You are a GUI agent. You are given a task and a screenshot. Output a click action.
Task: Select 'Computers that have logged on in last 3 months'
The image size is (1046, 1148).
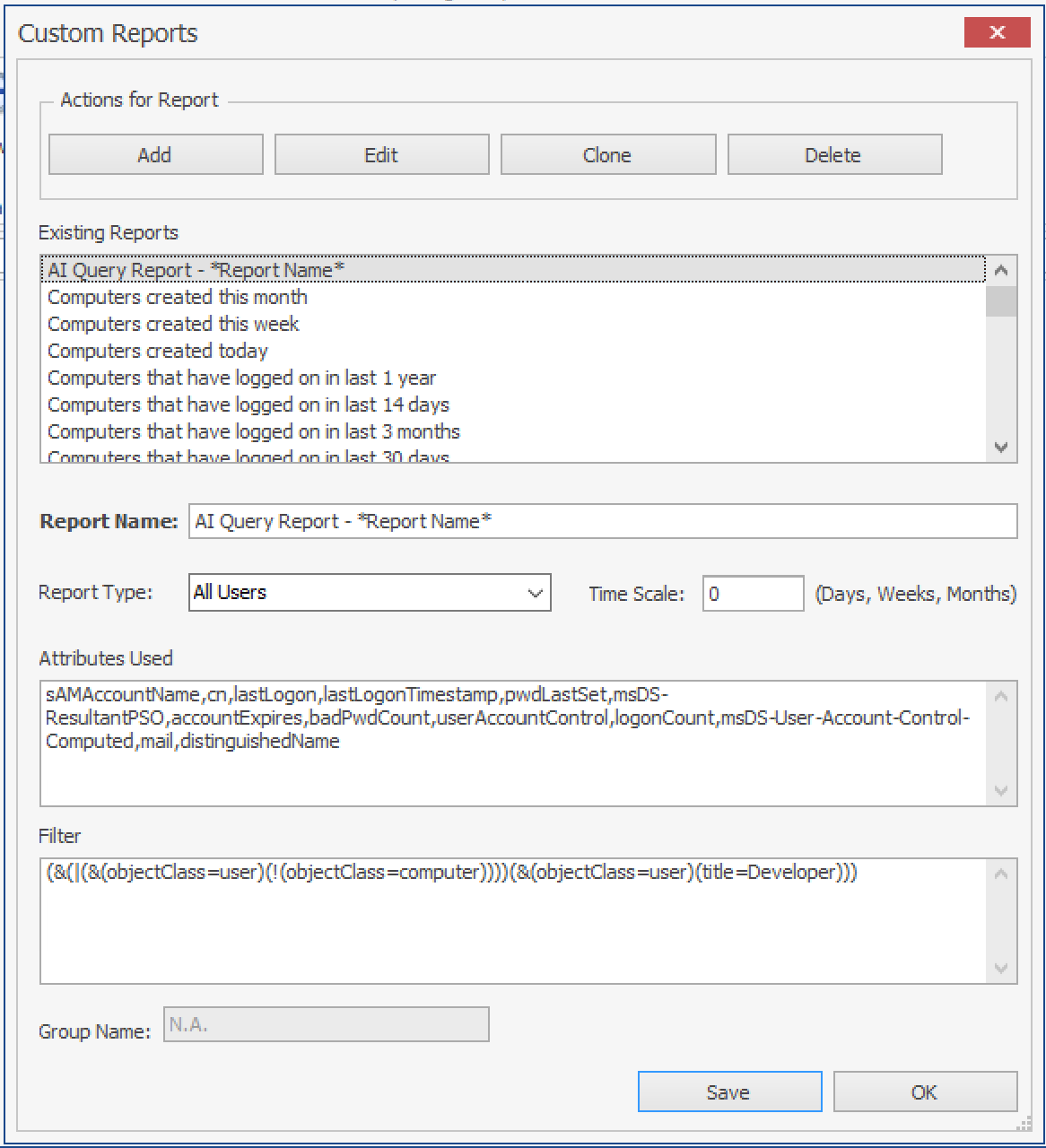pyautogui.click(x=254, y=431)
